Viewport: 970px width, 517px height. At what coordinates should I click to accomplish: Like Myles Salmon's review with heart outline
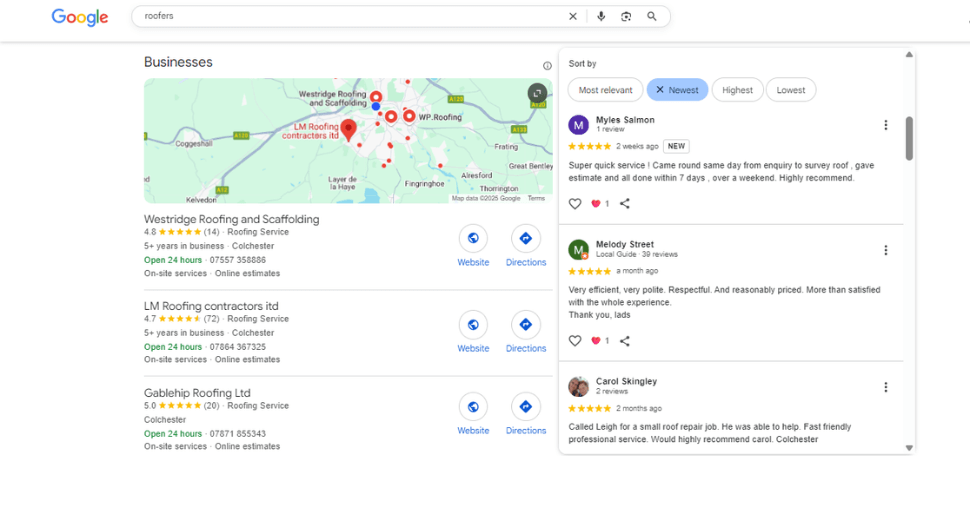(575, 203)
